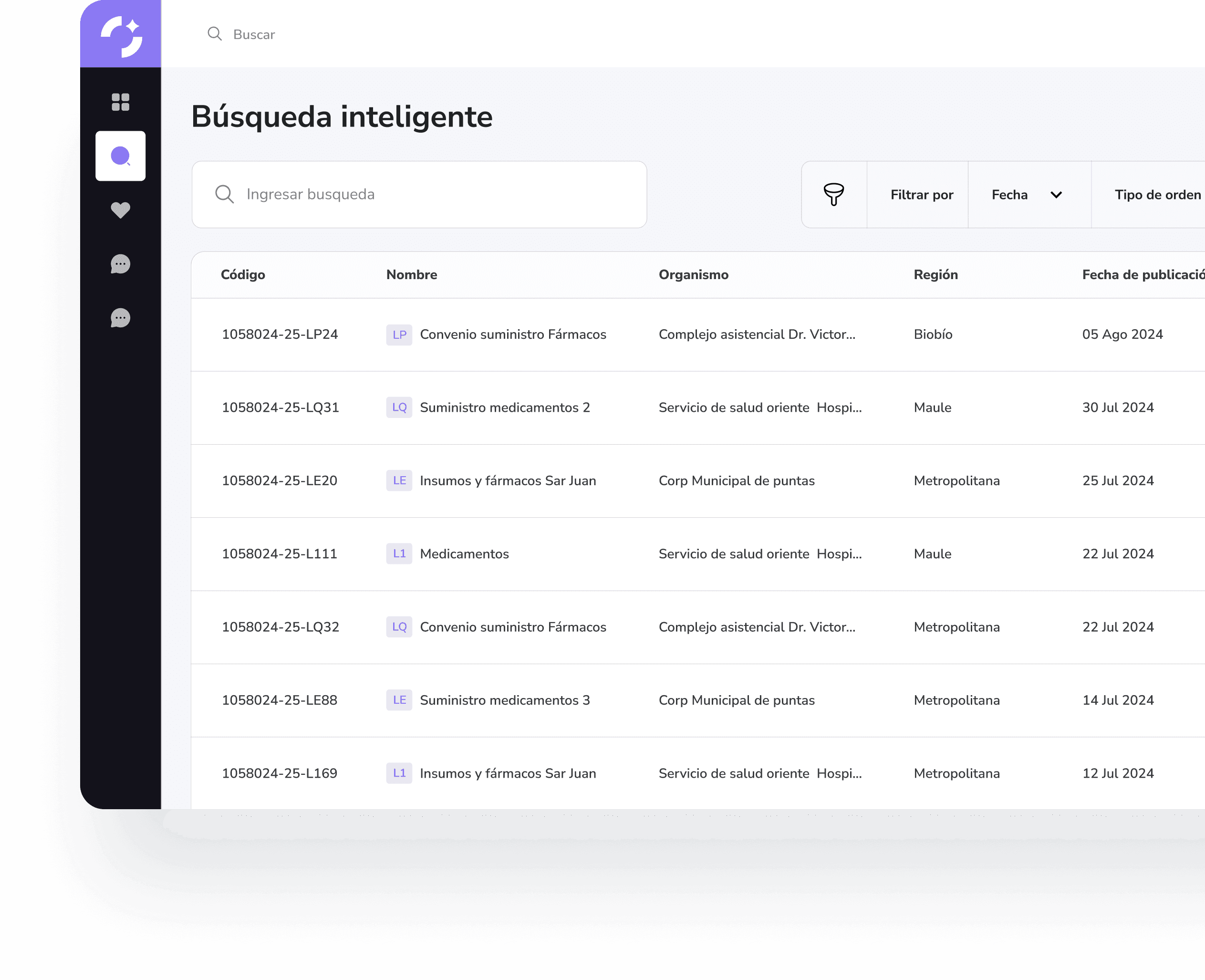1205x980 pixels.
Task: Click Complejo asistencial Dr. Victor in Biobío row
Action: 757,335
